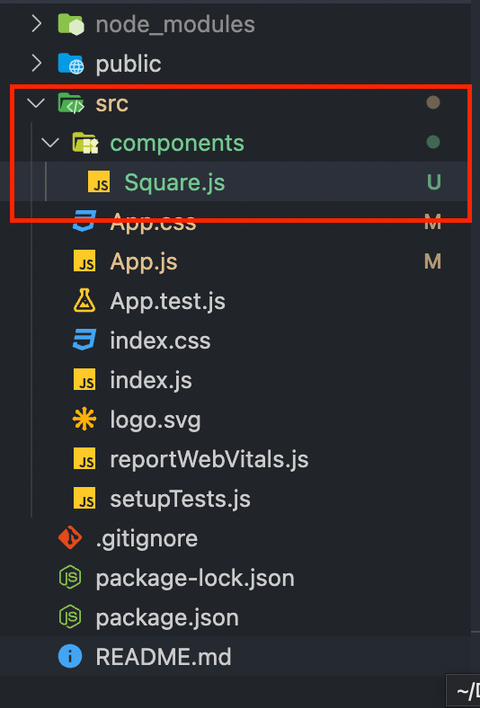Expand the public folder chevron
This screenshot has width=480, height=708.
point(36,64)
